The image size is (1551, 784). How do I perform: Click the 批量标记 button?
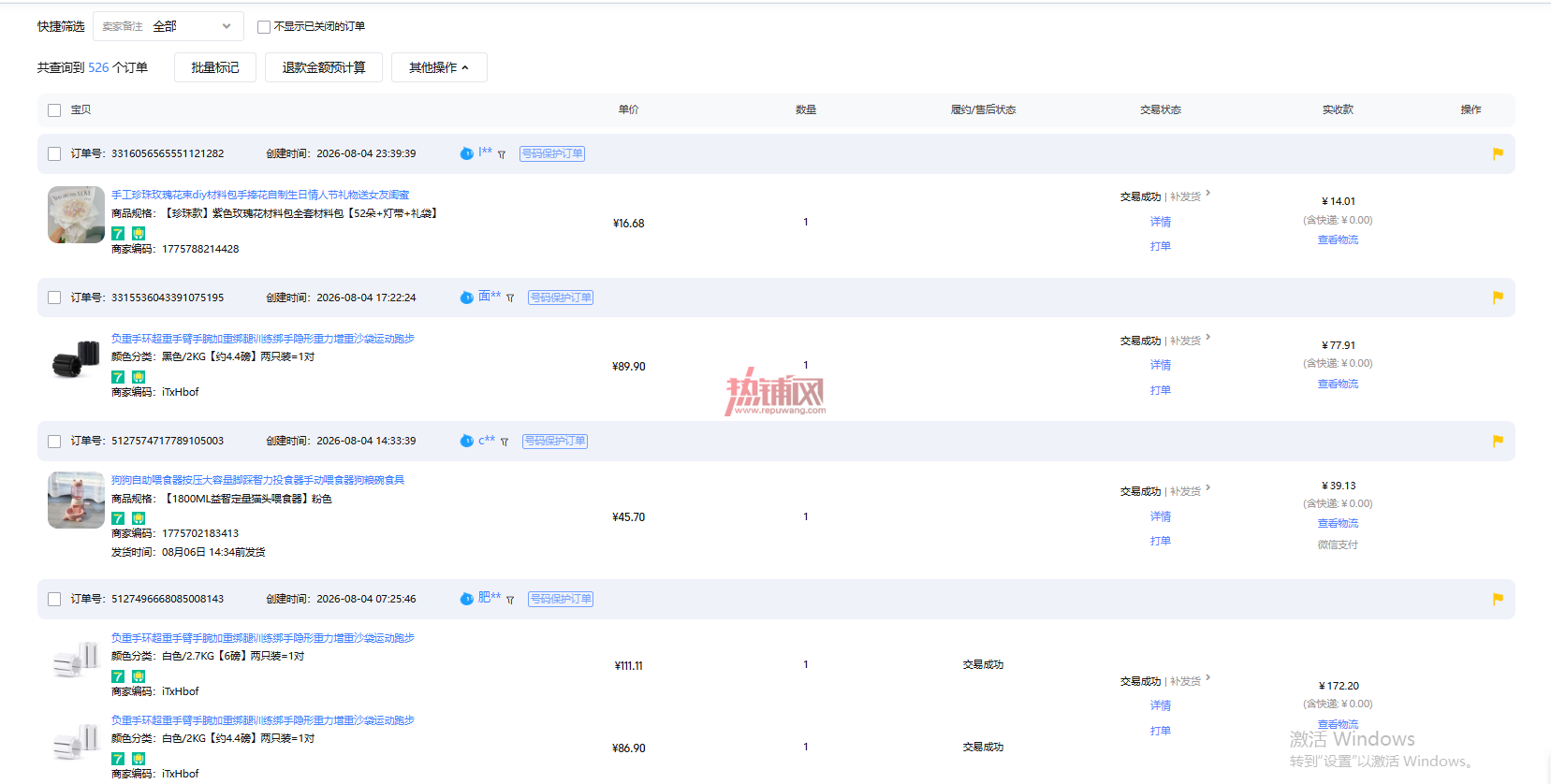click(x=215, y=67)
